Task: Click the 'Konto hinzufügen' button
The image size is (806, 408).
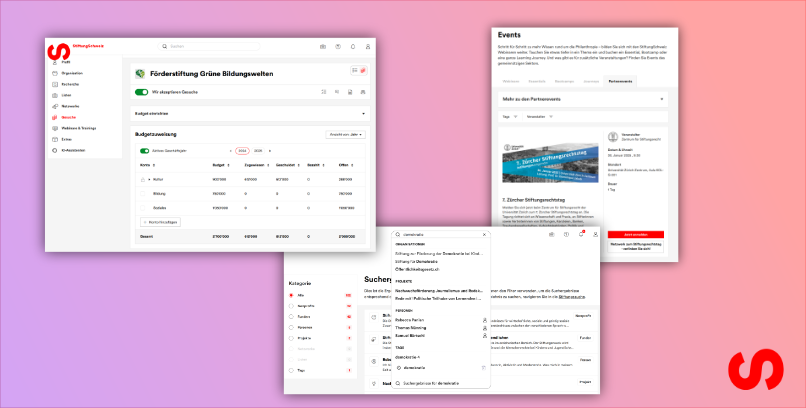Action: (x=159, y=221)
